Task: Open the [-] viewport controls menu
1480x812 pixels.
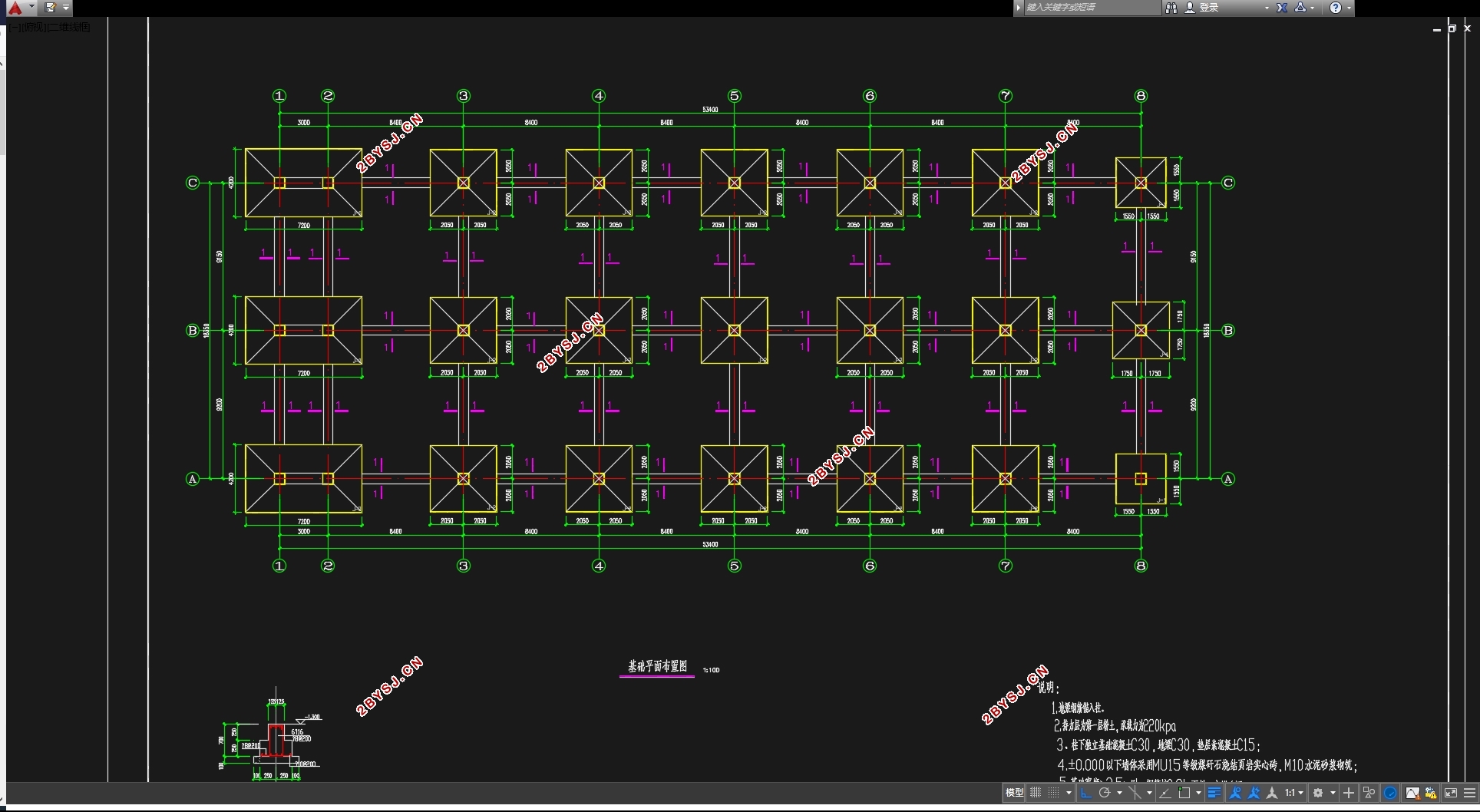Action: [15, 27]
